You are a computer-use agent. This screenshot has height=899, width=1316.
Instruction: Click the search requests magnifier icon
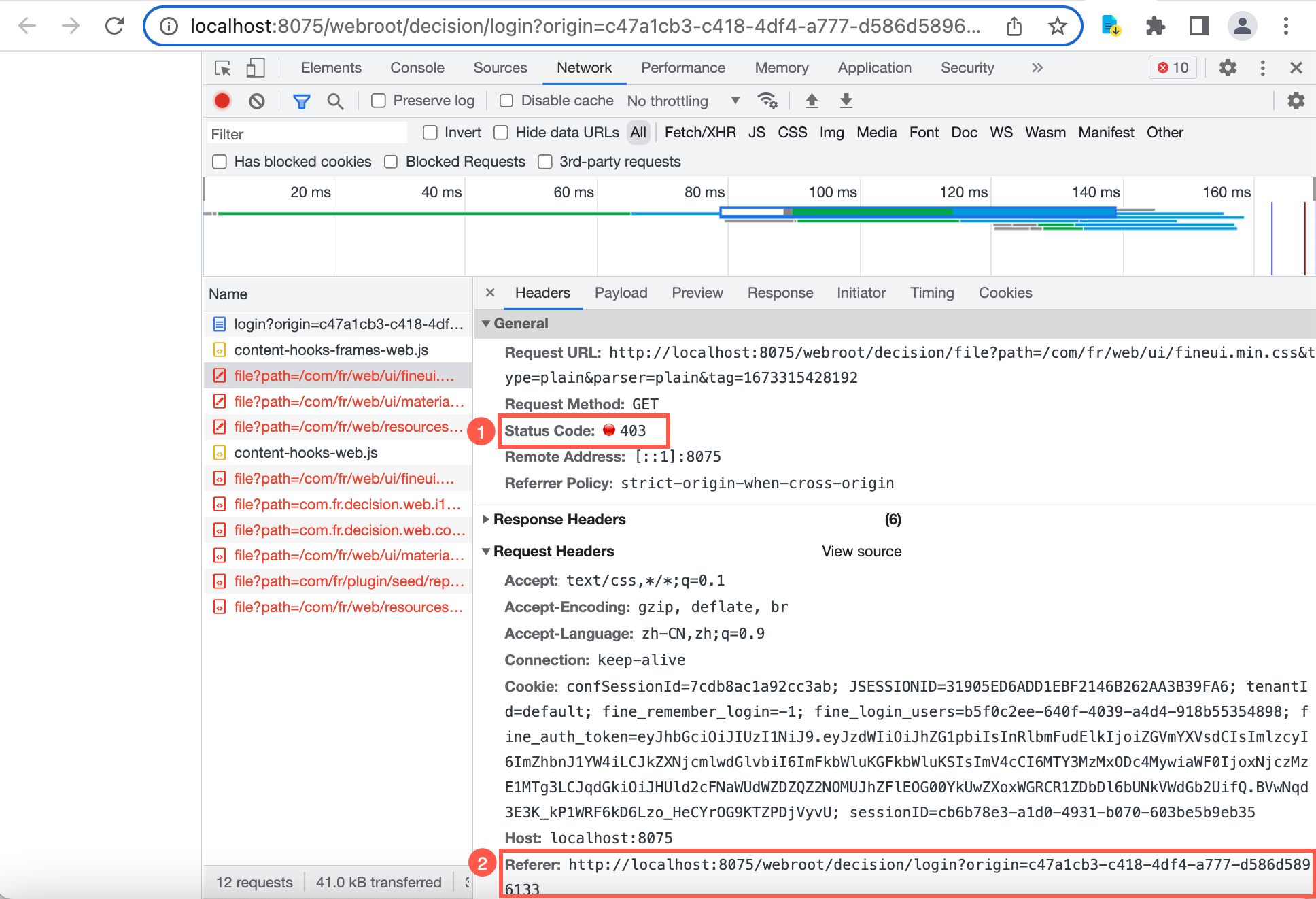[336, 101]
